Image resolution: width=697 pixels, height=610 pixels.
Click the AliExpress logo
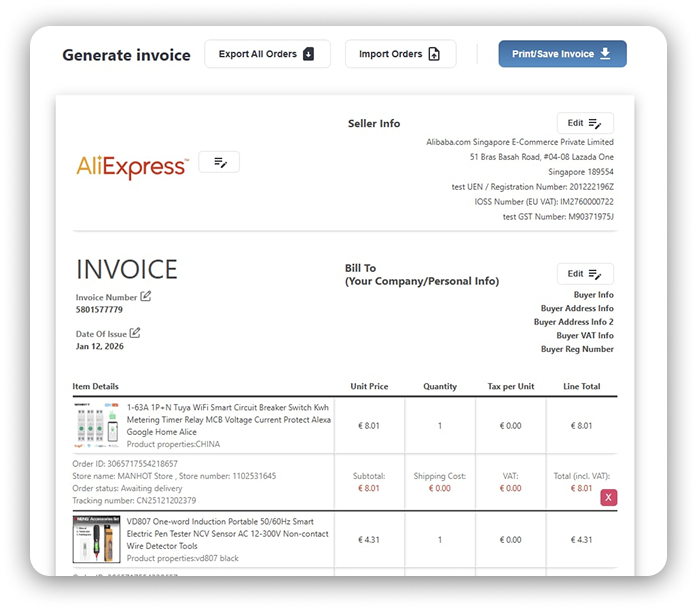tap(132, 167)
